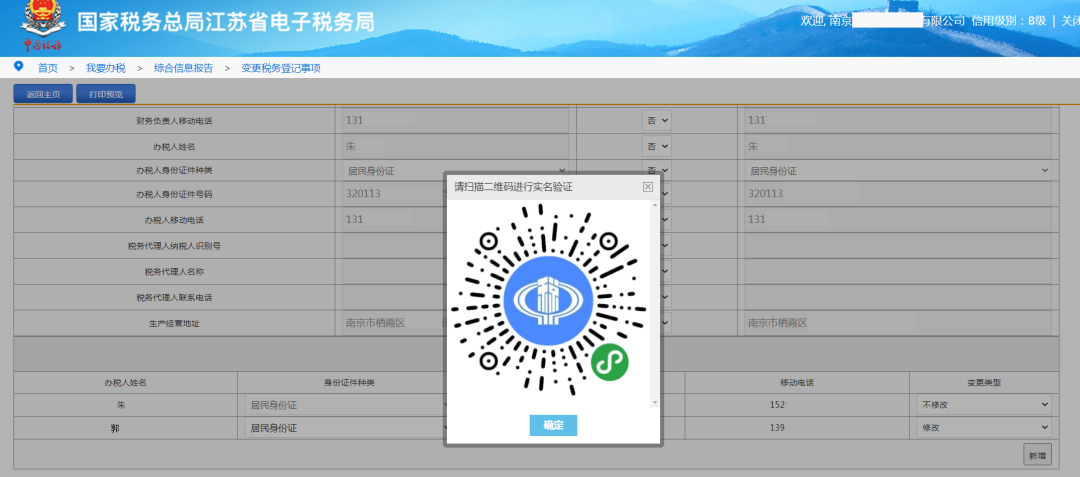Click the 移动电话 column header
The image size is (1080, 477).
click(797, 383)
